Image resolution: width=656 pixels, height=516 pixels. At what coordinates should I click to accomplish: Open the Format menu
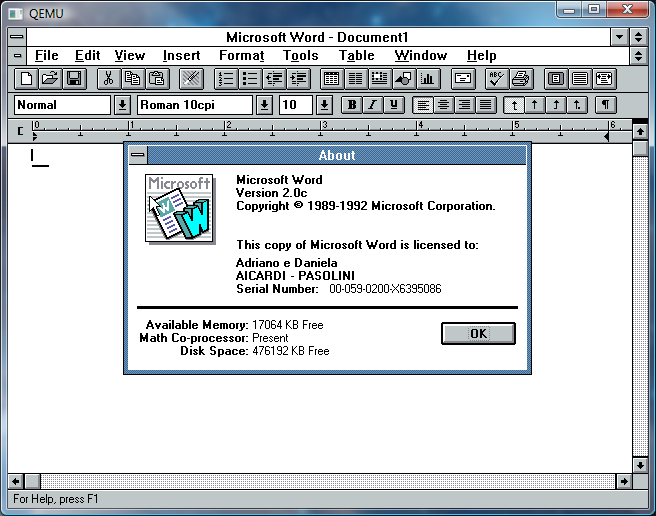[x=241, y=56]
